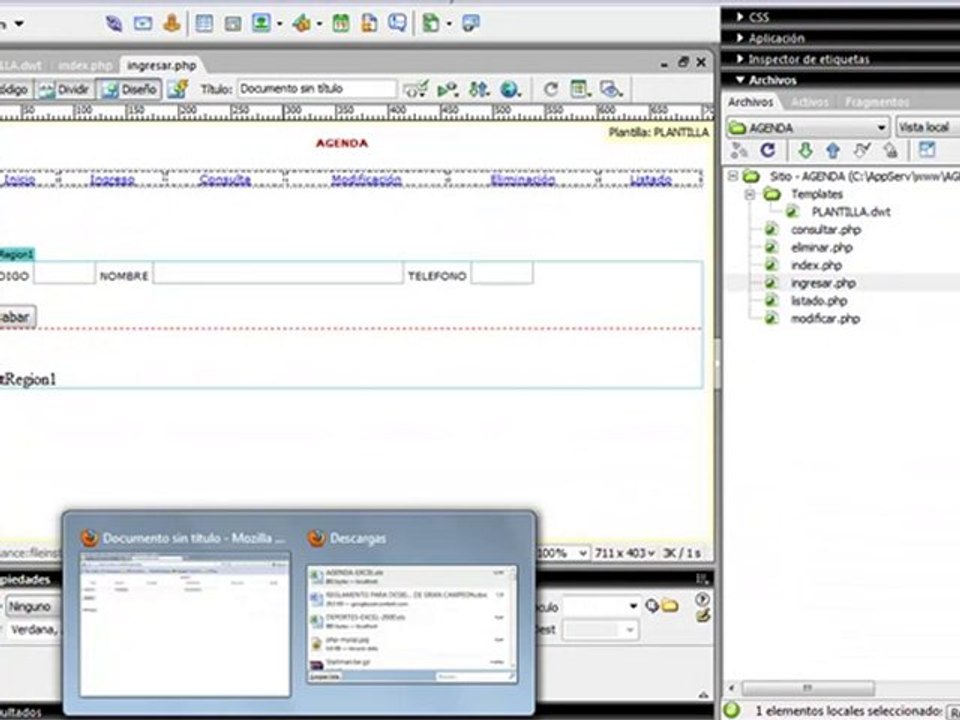This screenshot has width=960, height=720.
Task: Browse for file with folder icon
Action: coord(670,606)
